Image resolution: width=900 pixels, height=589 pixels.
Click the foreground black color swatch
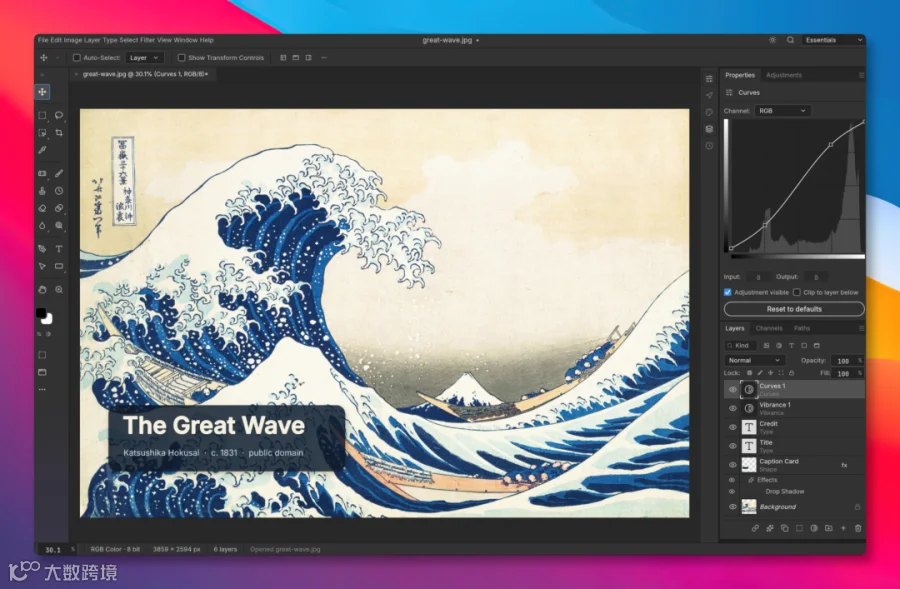[41, 313]
